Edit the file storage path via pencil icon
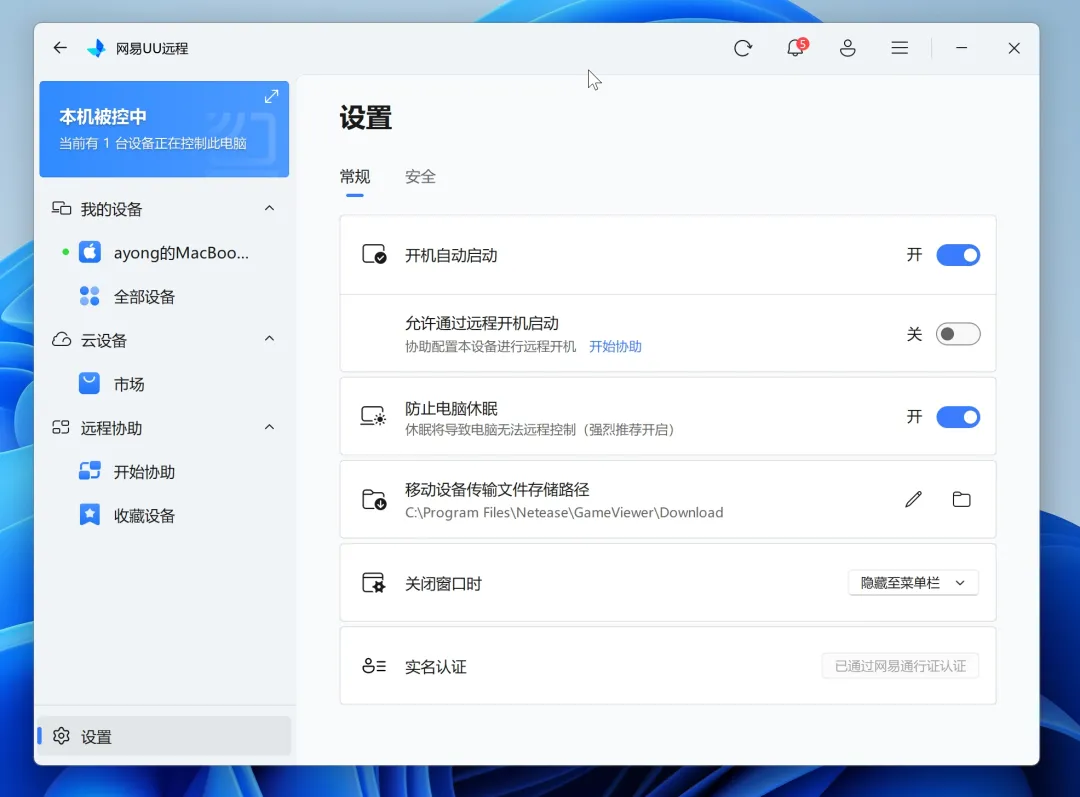This screenshot has height=797, width=1080. pos(913,498)
